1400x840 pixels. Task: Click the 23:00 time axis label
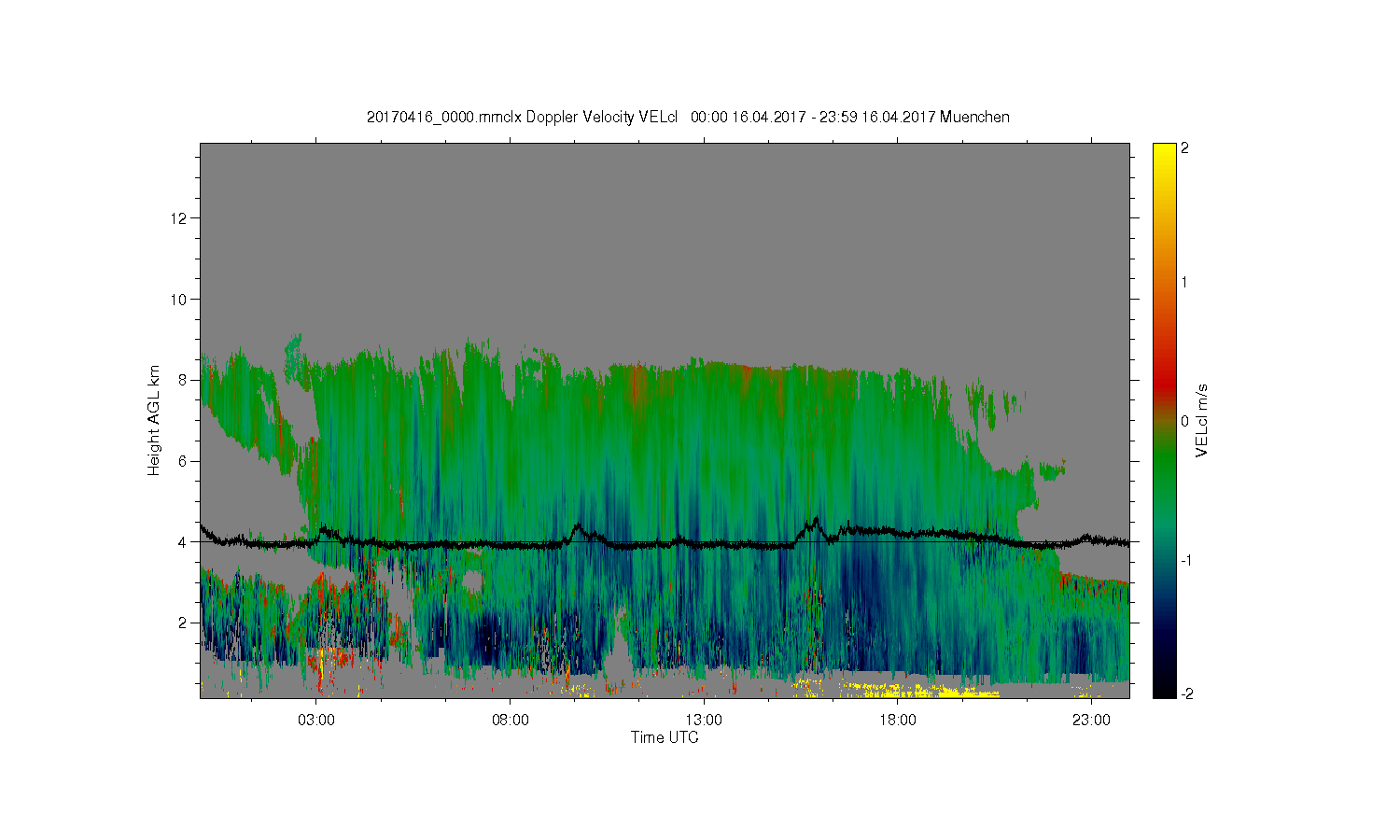pos(1091,721)
